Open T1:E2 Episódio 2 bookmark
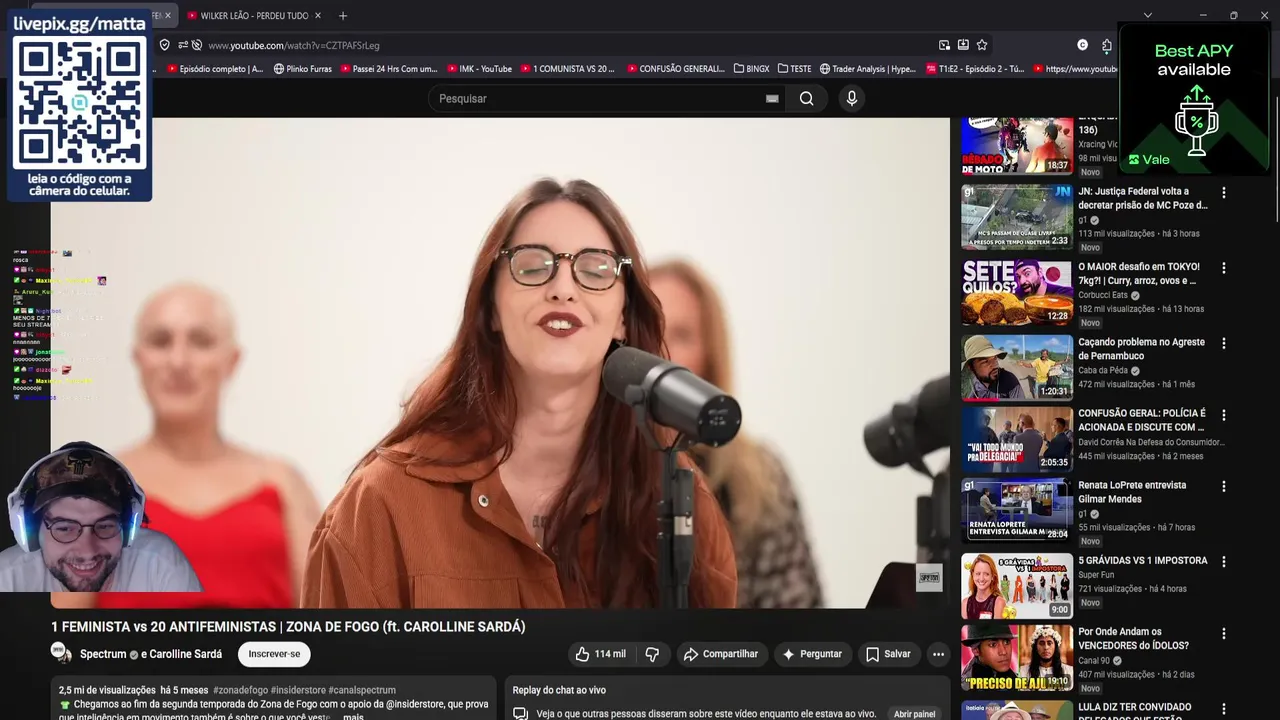Image resolution: width=1280 pixels, height=720 pixels. pos(975,69)
